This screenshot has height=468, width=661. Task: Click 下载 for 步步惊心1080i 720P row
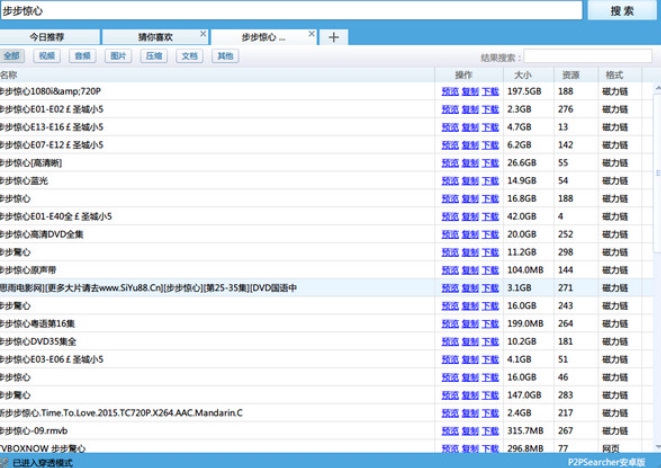(490, 91)
